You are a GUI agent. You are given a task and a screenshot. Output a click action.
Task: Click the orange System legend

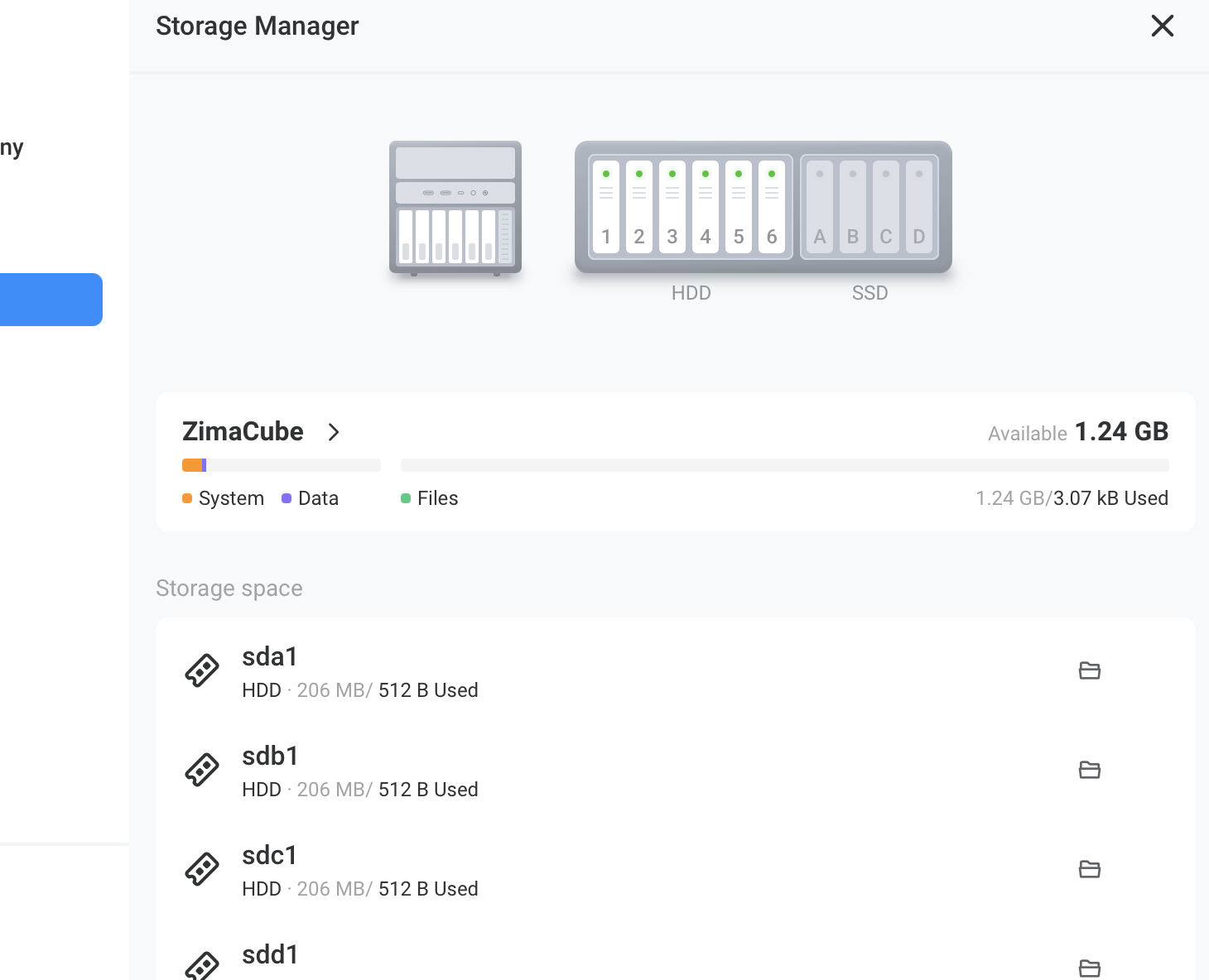224,498
